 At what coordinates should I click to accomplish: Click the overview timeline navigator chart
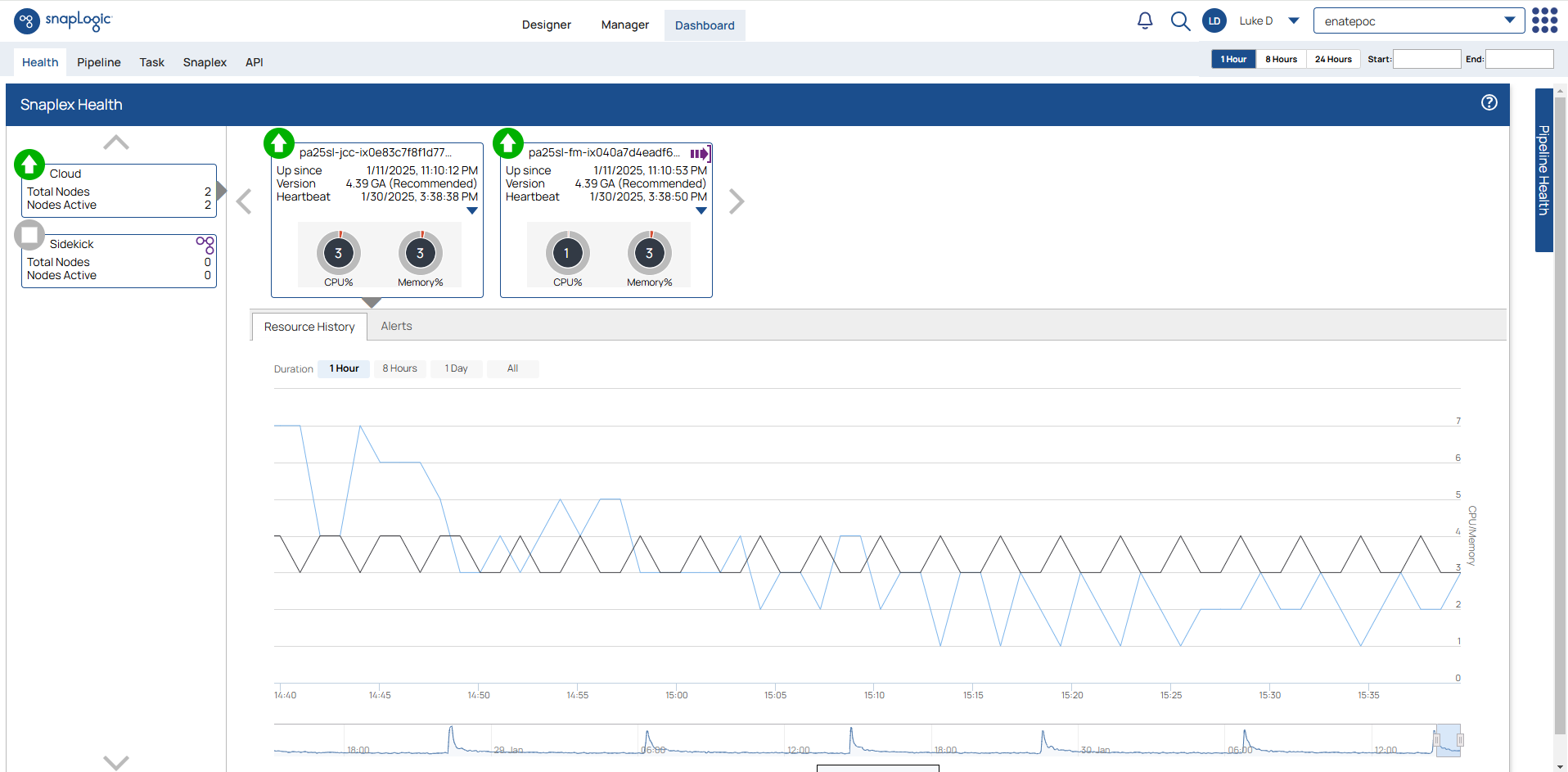(867, 740)
